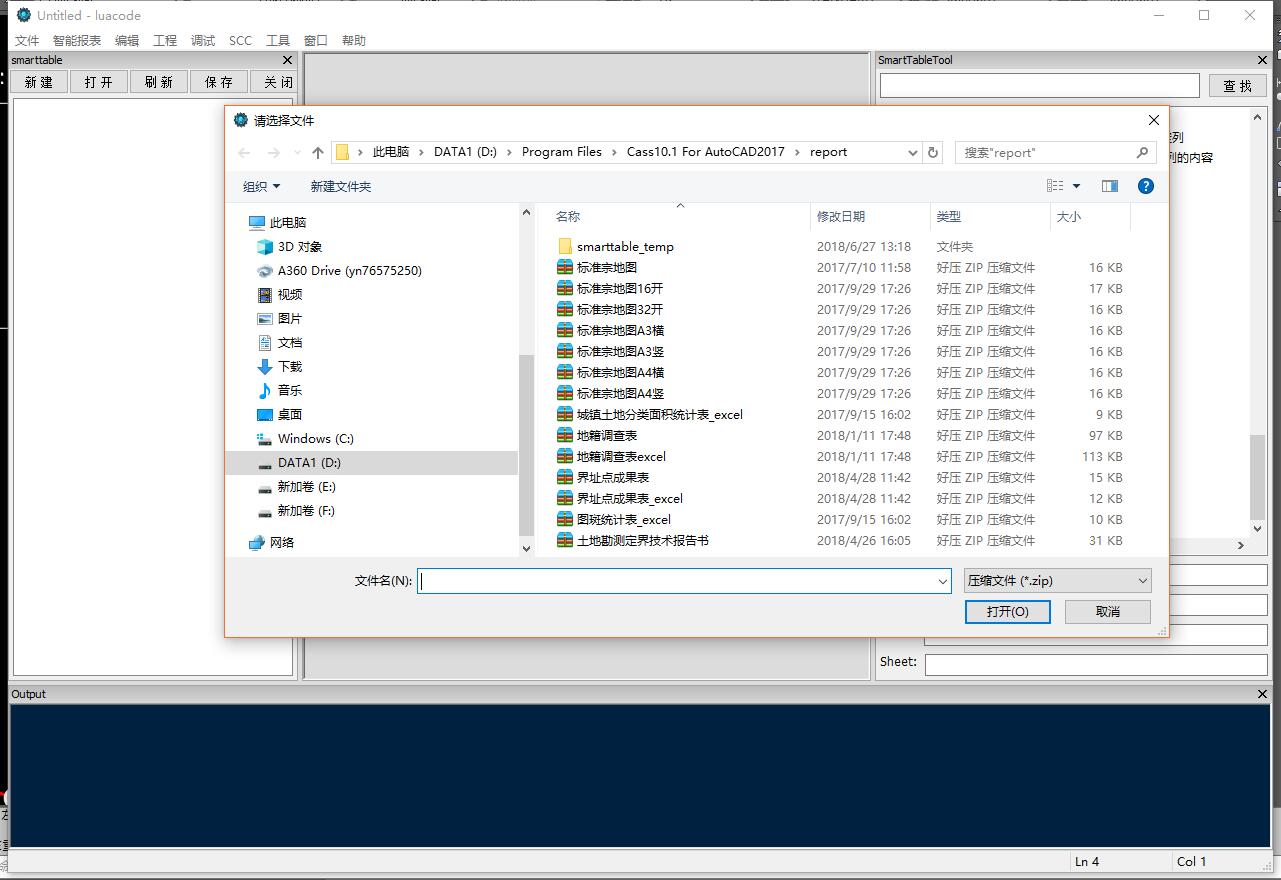Image resolution: width=1281 pixels, height=880 pixels.
Task: Open the 智能报表 menu
Action: point(77,40)
